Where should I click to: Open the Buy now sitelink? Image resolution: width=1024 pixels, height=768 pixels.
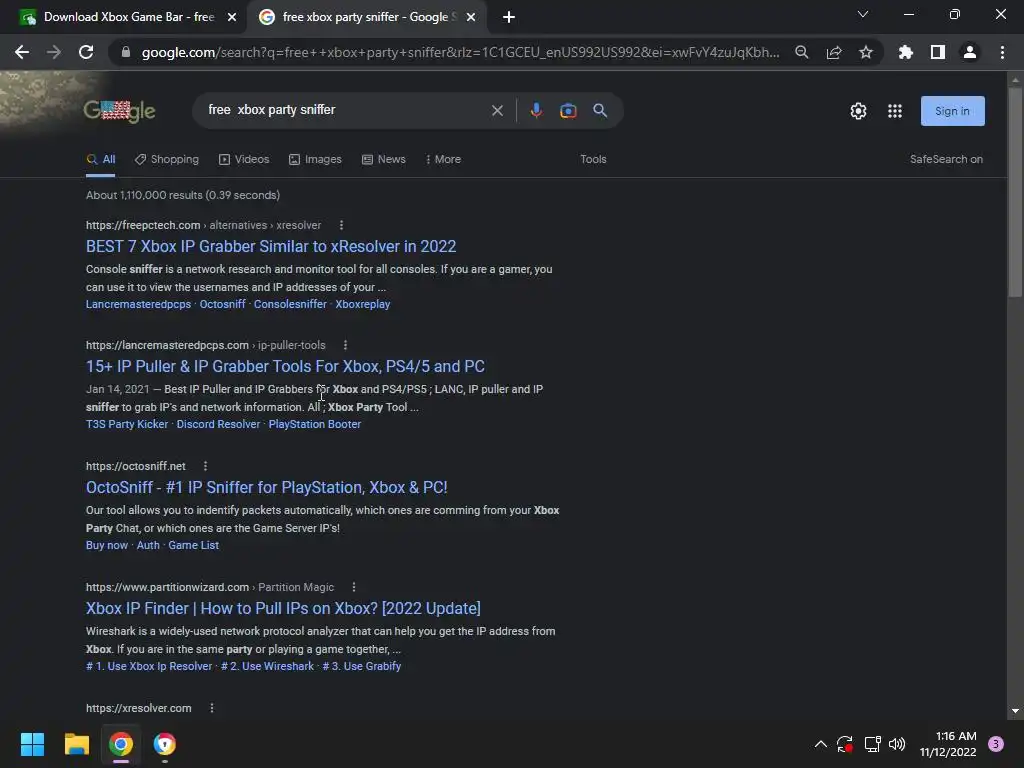[106, 545]
